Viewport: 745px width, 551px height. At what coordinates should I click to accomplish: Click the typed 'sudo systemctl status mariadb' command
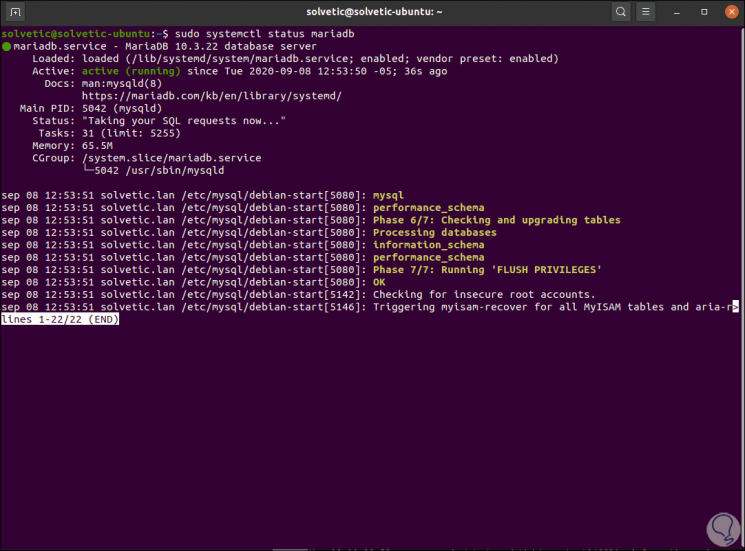tap(257, 34)
